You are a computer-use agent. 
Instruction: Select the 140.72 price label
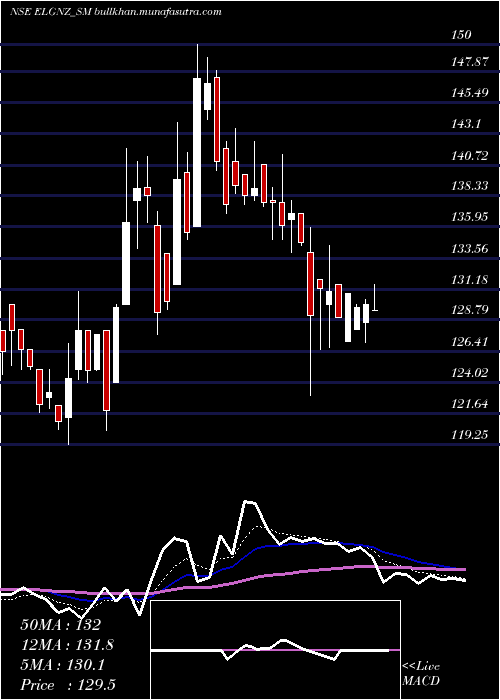click(x=471, y=155)
